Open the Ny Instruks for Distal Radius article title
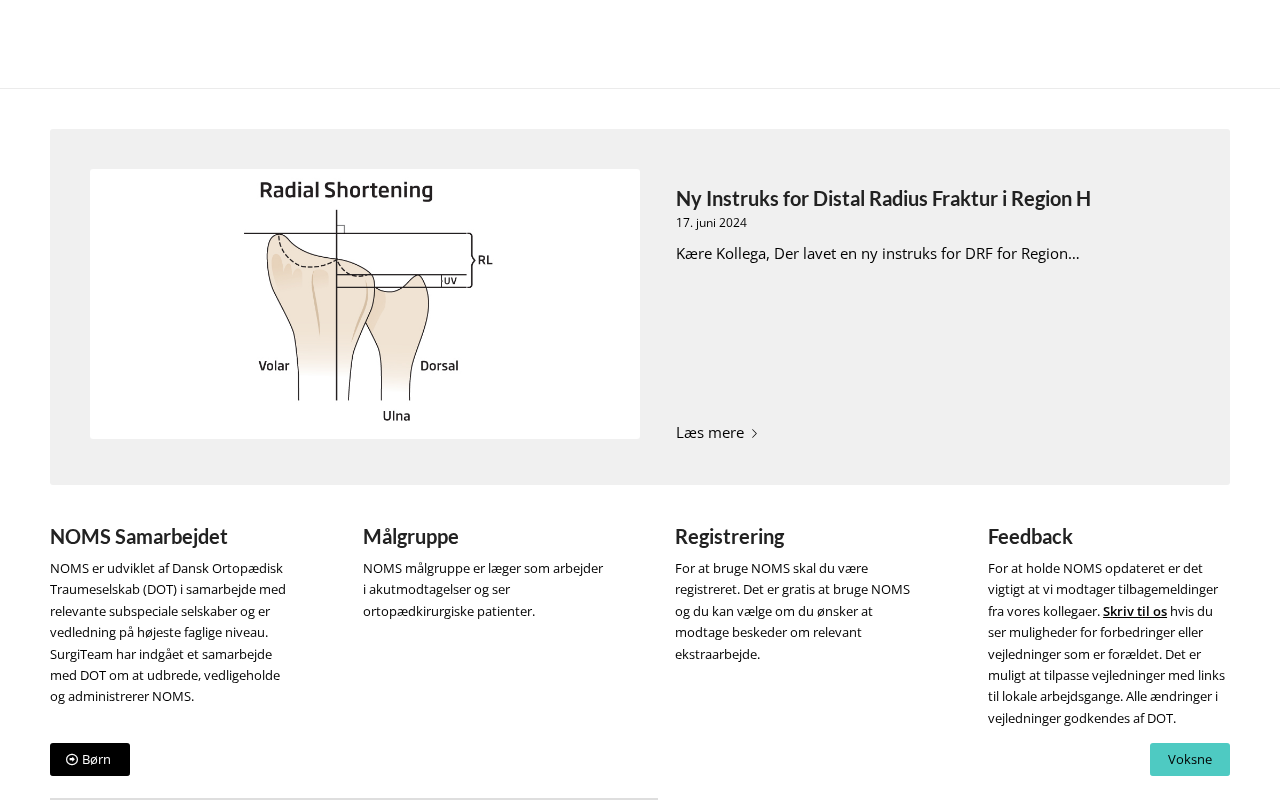 click(883, 198)
